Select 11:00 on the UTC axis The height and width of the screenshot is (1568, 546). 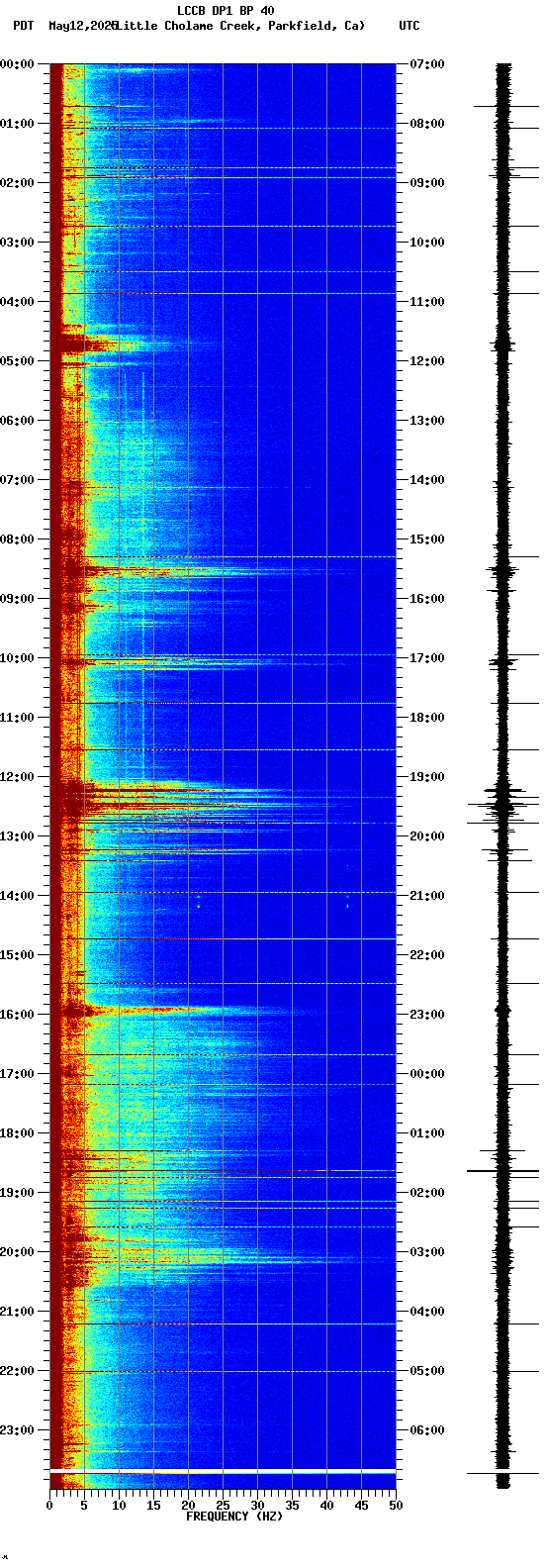[427, 302]
